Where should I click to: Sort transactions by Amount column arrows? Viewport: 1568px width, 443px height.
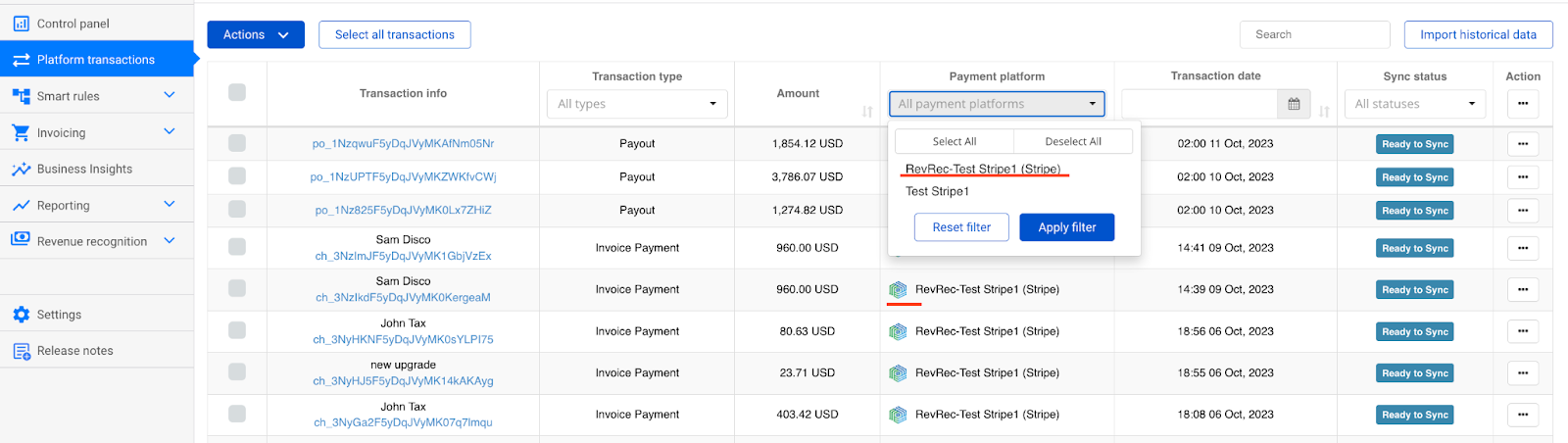point(867,112)
